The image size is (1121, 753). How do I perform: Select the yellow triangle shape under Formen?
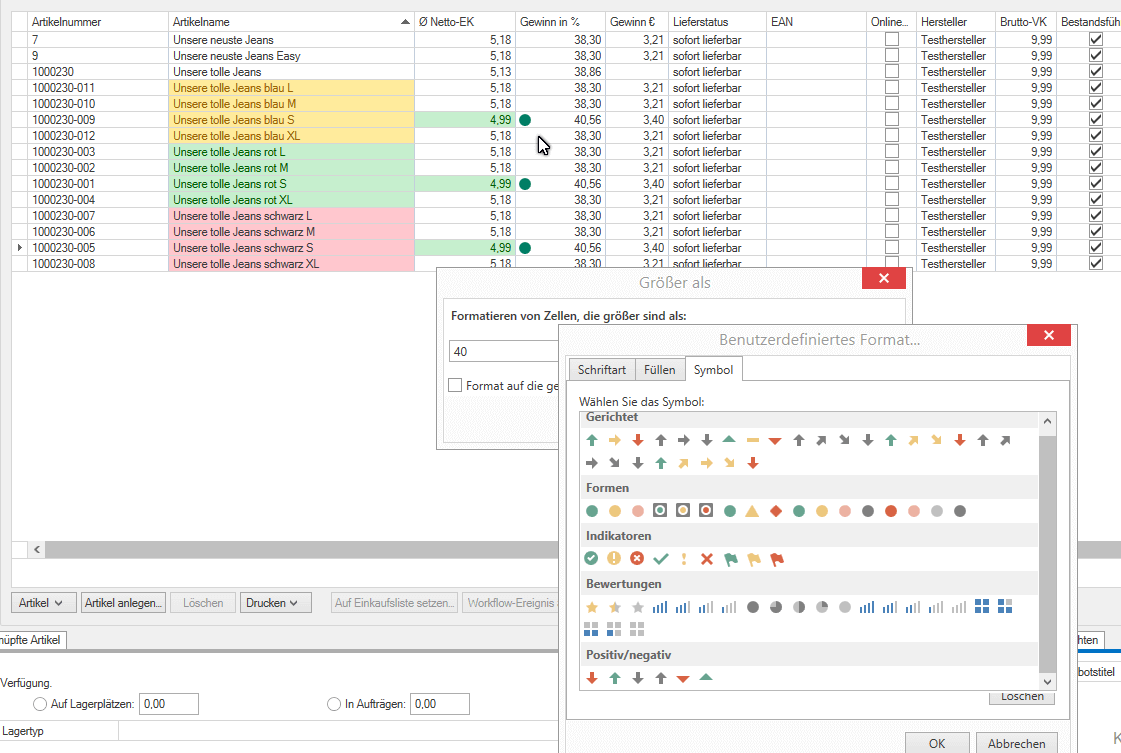tap(752, 511)
